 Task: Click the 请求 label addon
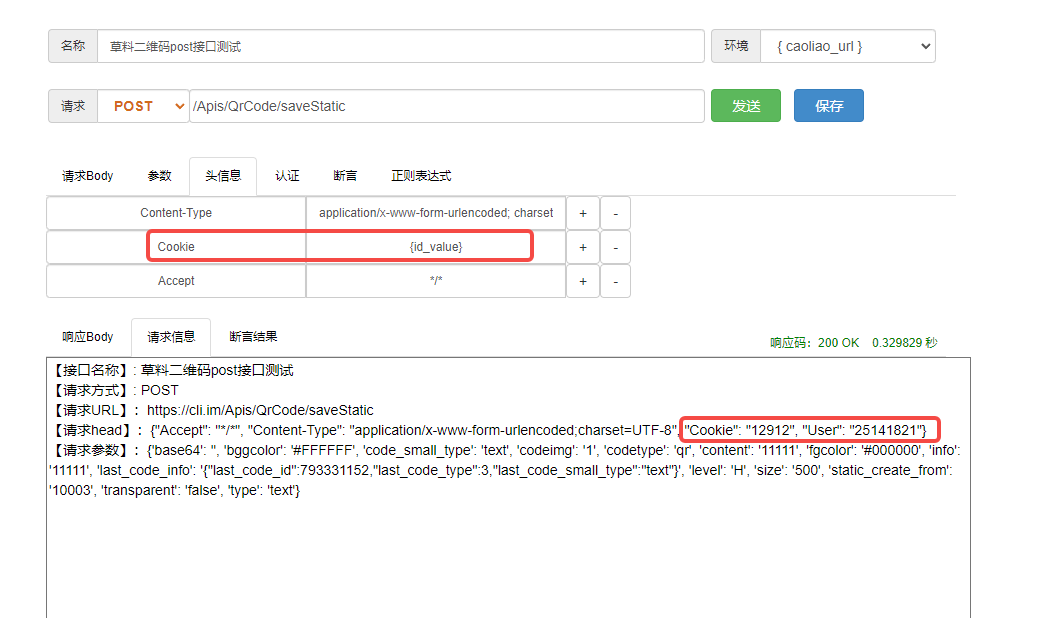coord(73,106)
